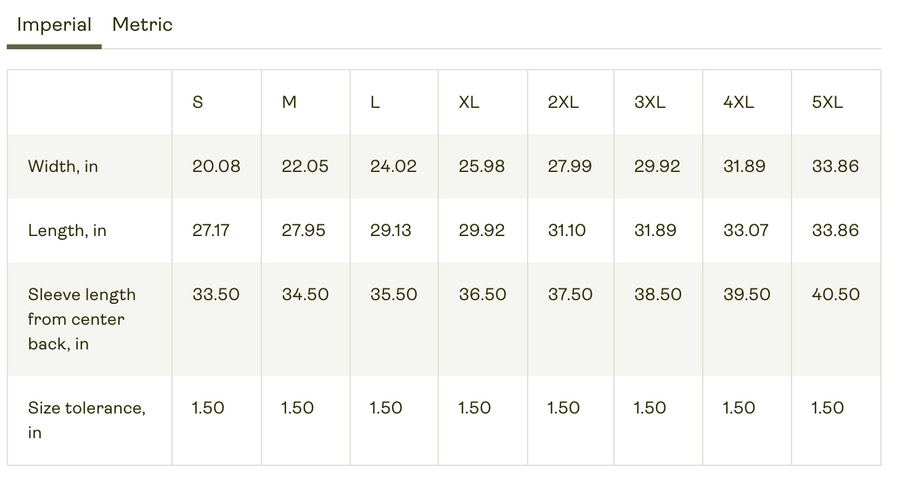
Task: Click the L size column header
Action: (375, 102)
